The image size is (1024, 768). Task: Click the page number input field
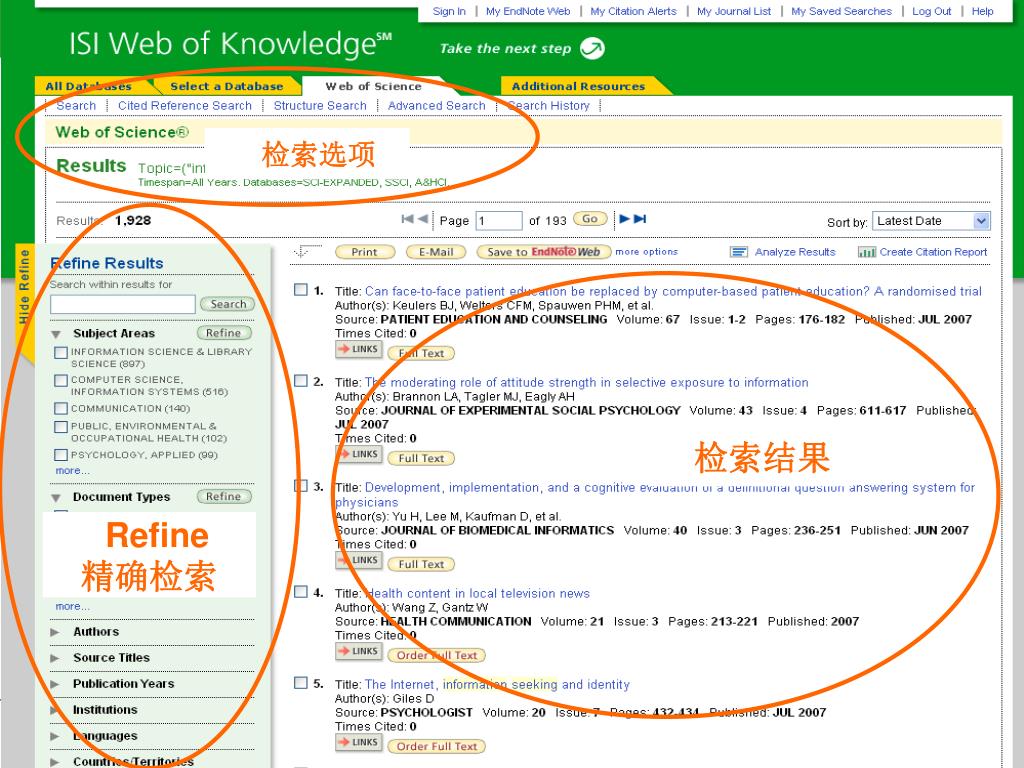(499, 221)
